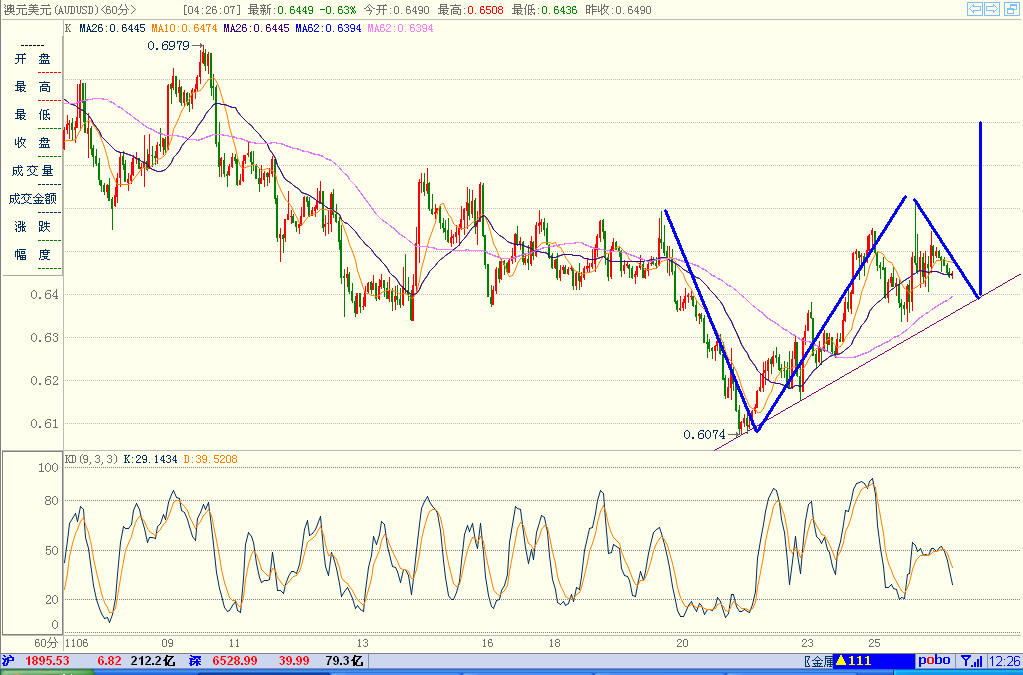
Task: Click the D:39.5208 value label
Action: pos(210,459)
